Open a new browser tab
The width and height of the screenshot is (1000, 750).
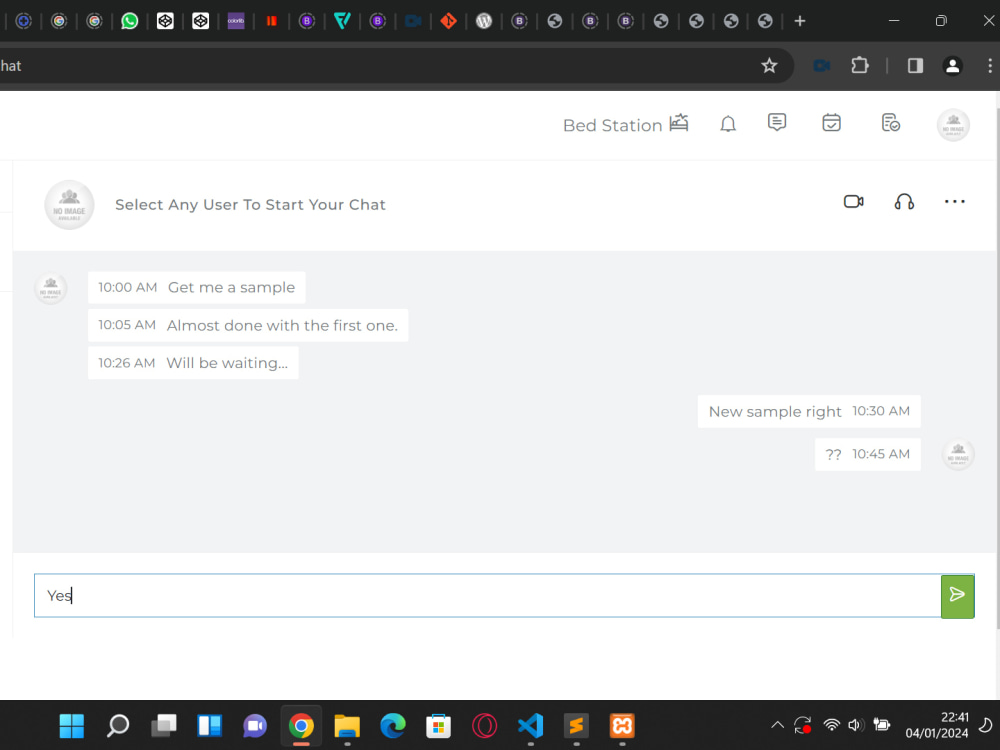coord(800,21)
